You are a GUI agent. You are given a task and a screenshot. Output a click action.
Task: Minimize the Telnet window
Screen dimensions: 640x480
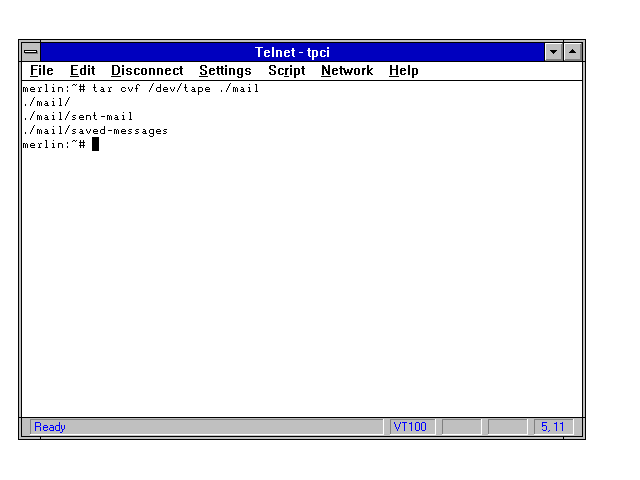(554, 52)
